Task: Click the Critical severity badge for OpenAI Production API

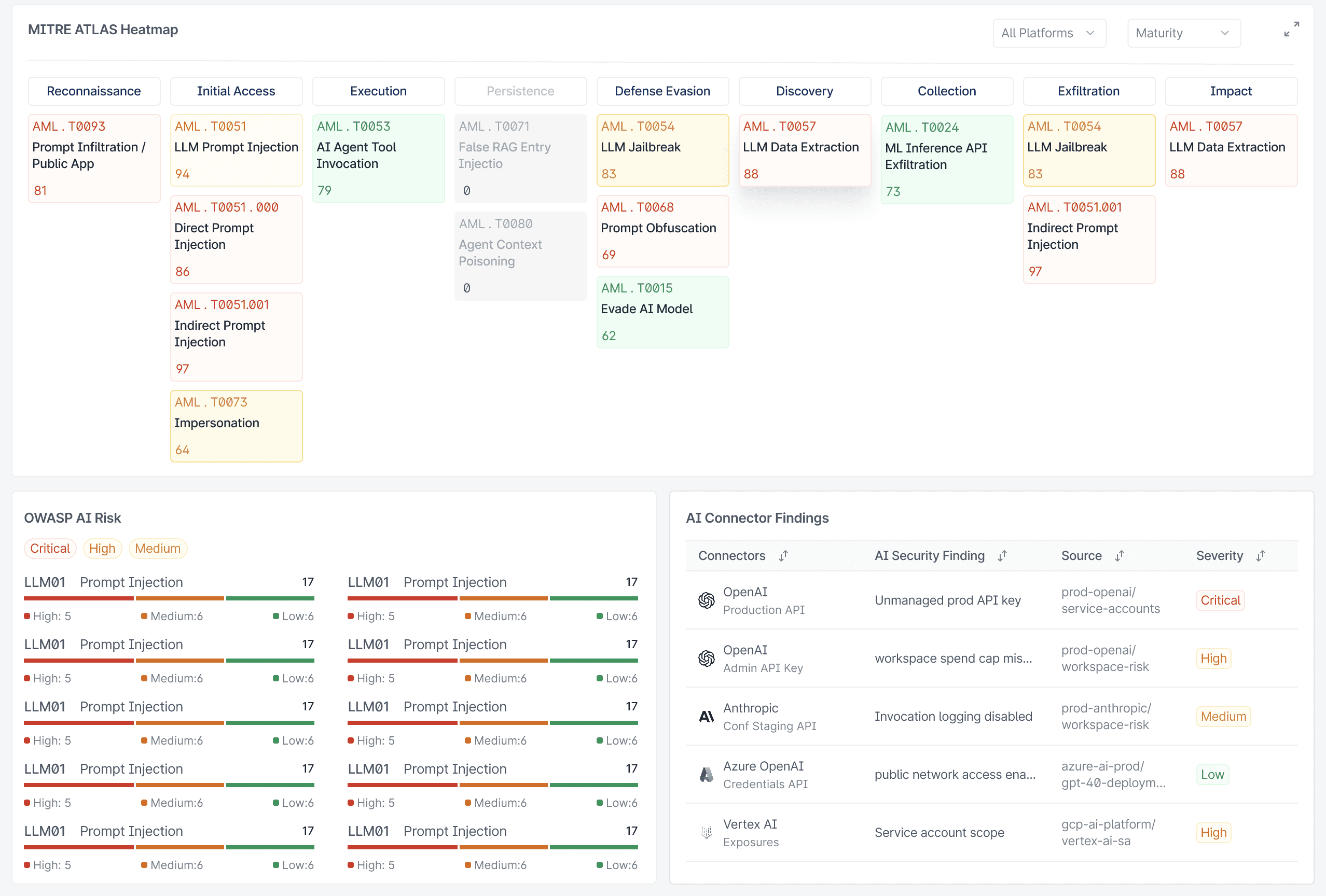Action: (x=1220, y=600)
